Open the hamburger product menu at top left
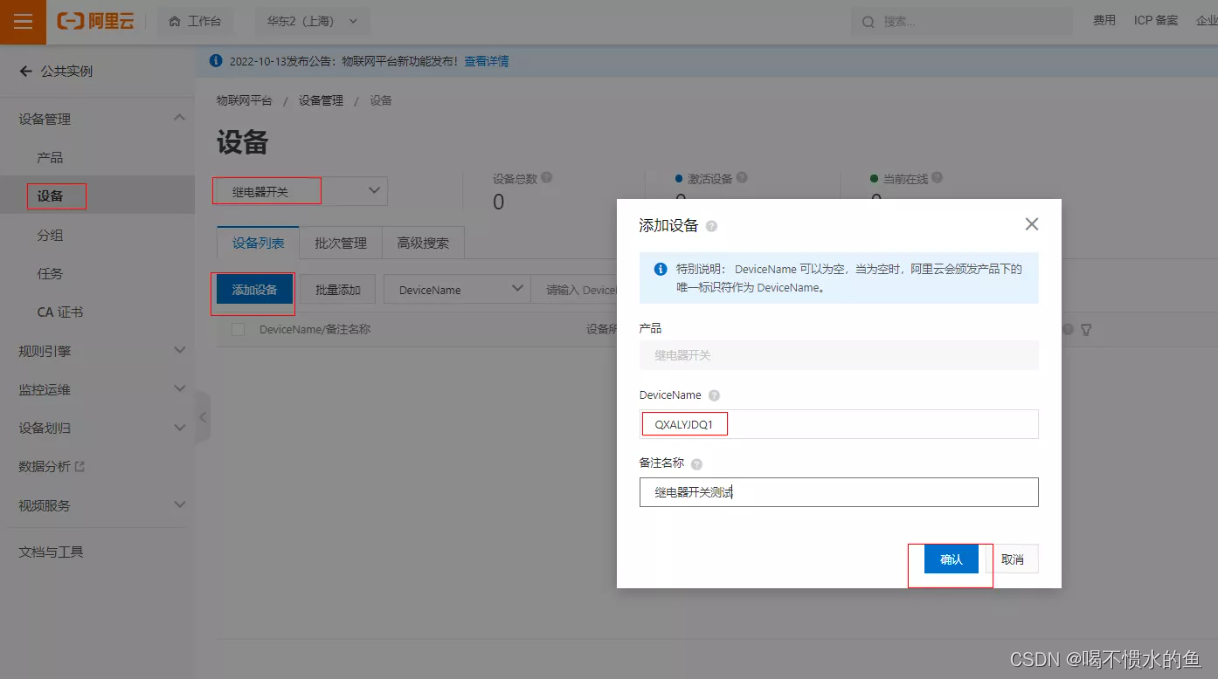This screenshot has width=1218, height=679. 22,20
